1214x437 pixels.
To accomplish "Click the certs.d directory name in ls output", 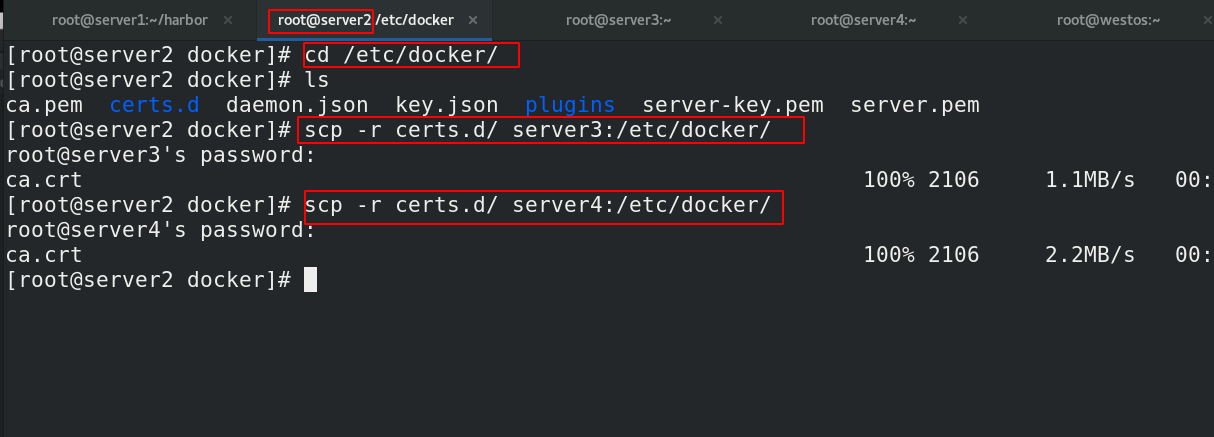I will pyautogui.click(x=155, y=105).
